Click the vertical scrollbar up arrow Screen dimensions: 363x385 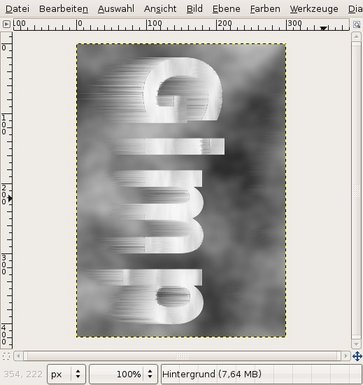tap(356, 36)
